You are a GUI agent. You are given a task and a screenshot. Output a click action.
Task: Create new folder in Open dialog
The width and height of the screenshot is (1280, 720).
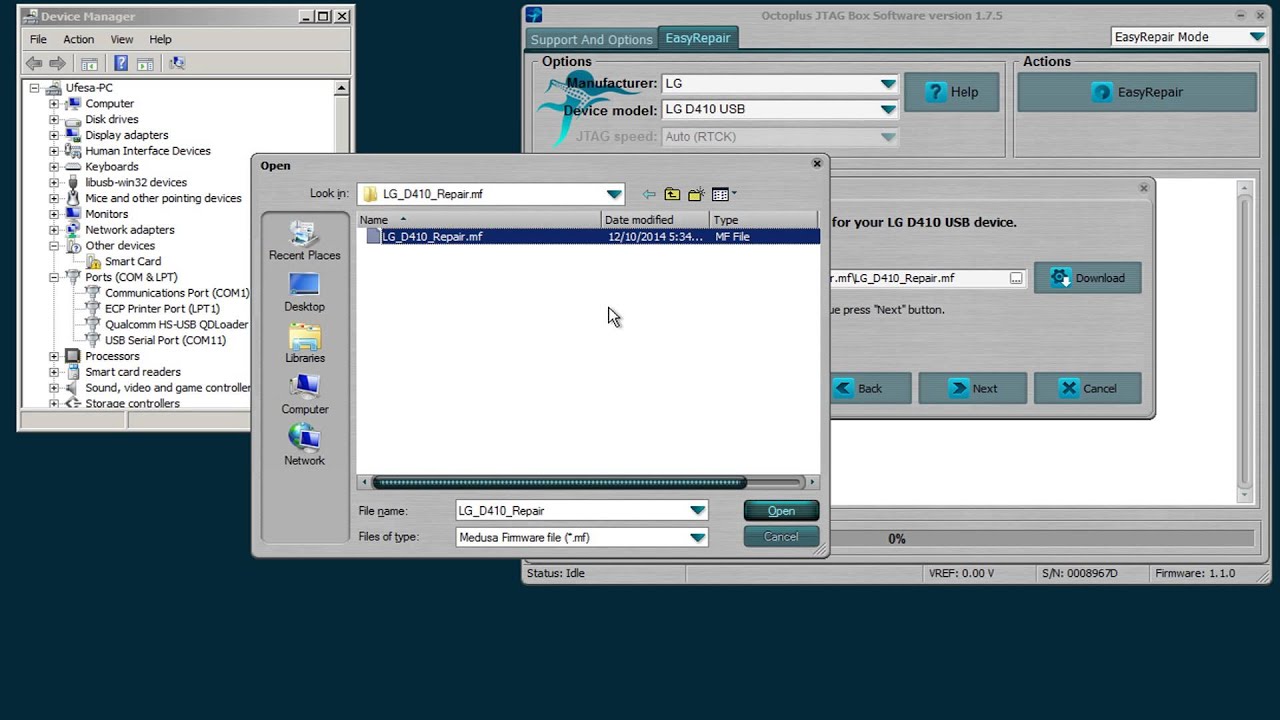(x=696, y=194)
